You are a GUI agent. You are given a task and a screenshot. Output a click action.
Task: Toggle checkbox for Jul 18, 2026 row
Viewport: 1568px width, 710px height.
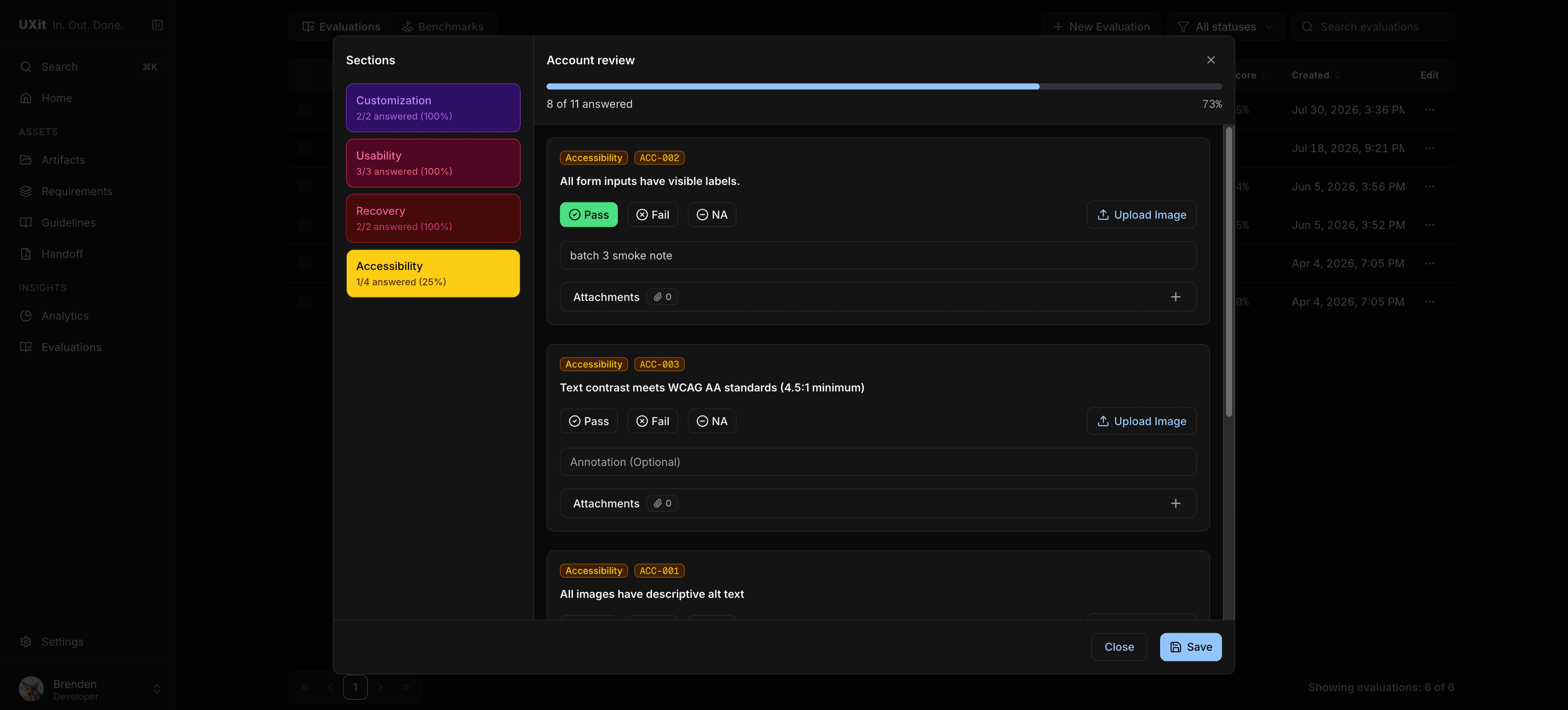click(305, 149)
